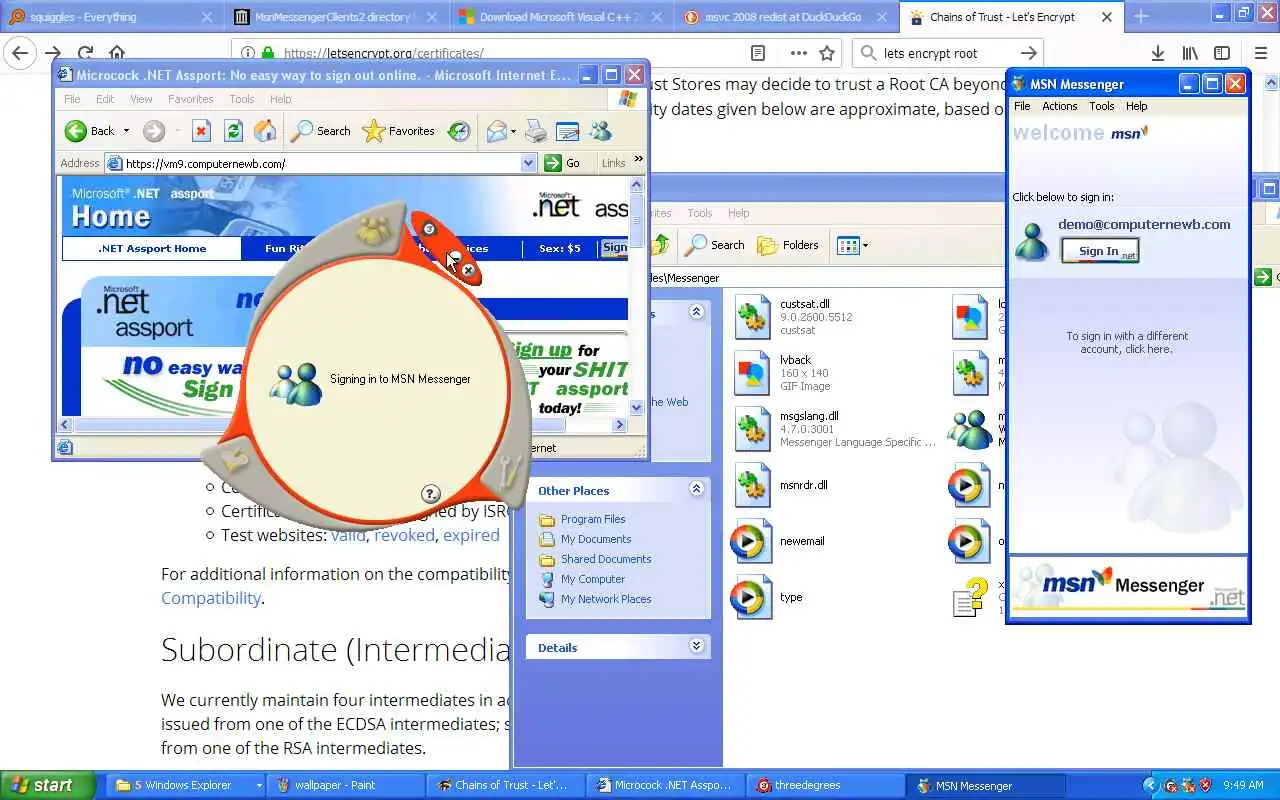Open Firefox page actions ellipsis

[x=798, y=53]
